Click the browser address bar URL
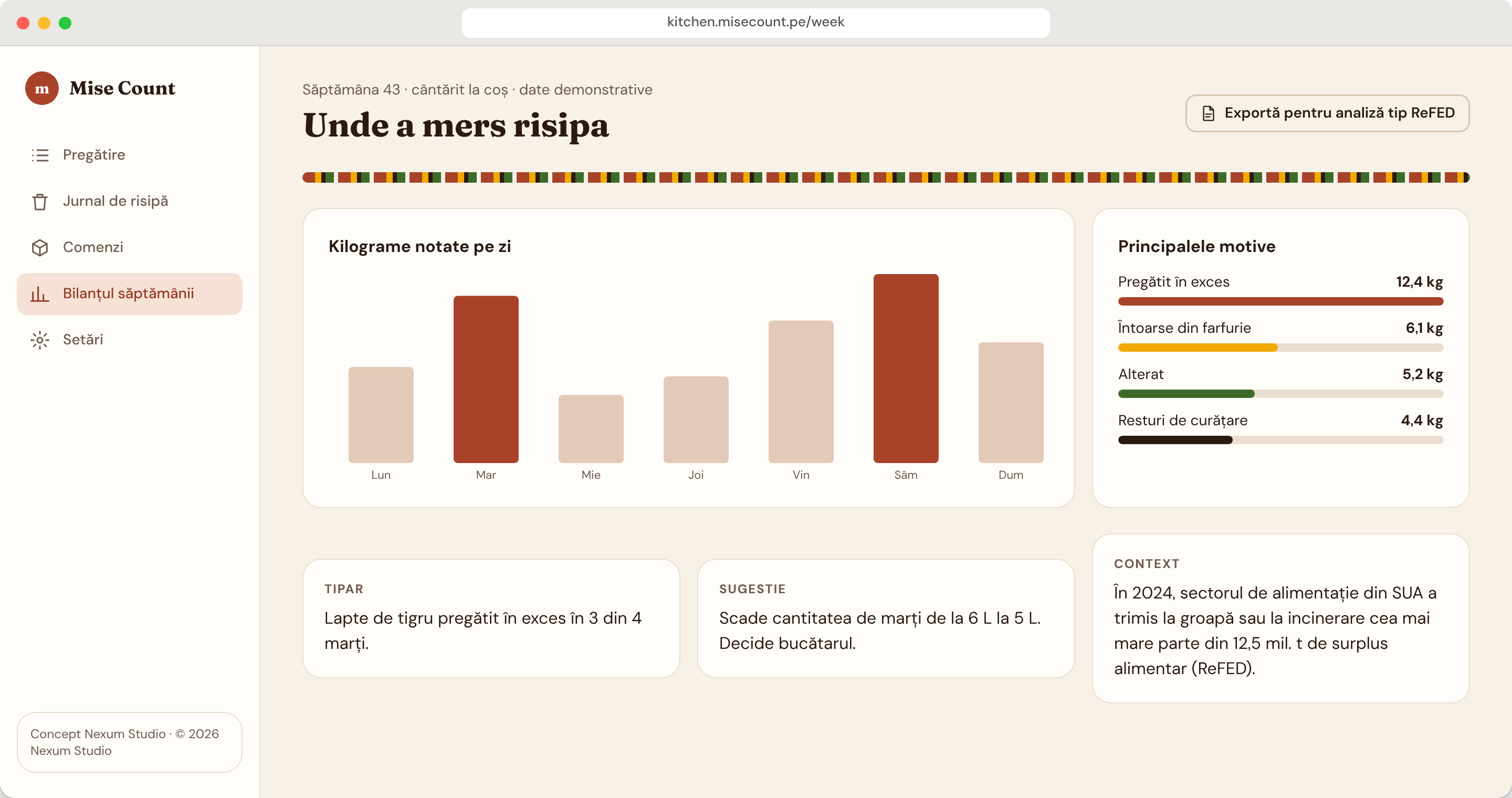This screenshot has height=798, width=1512. pos(756,22)
